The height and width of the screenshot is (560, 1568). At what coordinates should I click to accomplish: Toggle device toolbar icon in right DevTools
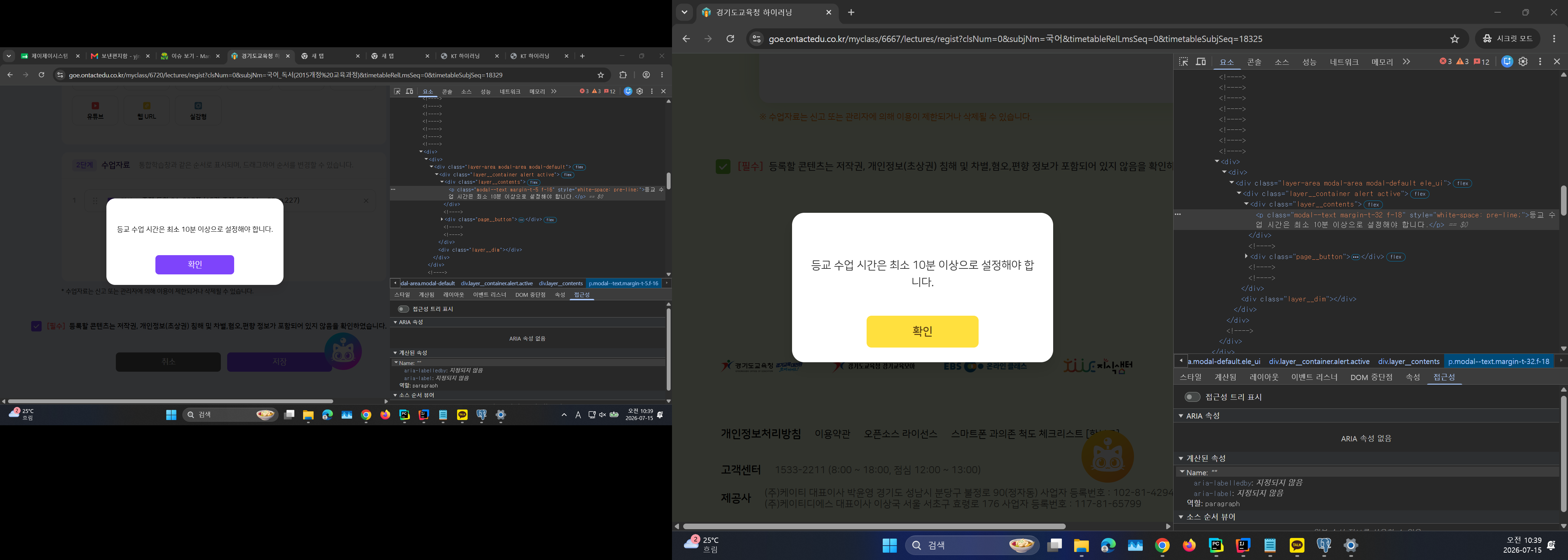pos(1201,62)
